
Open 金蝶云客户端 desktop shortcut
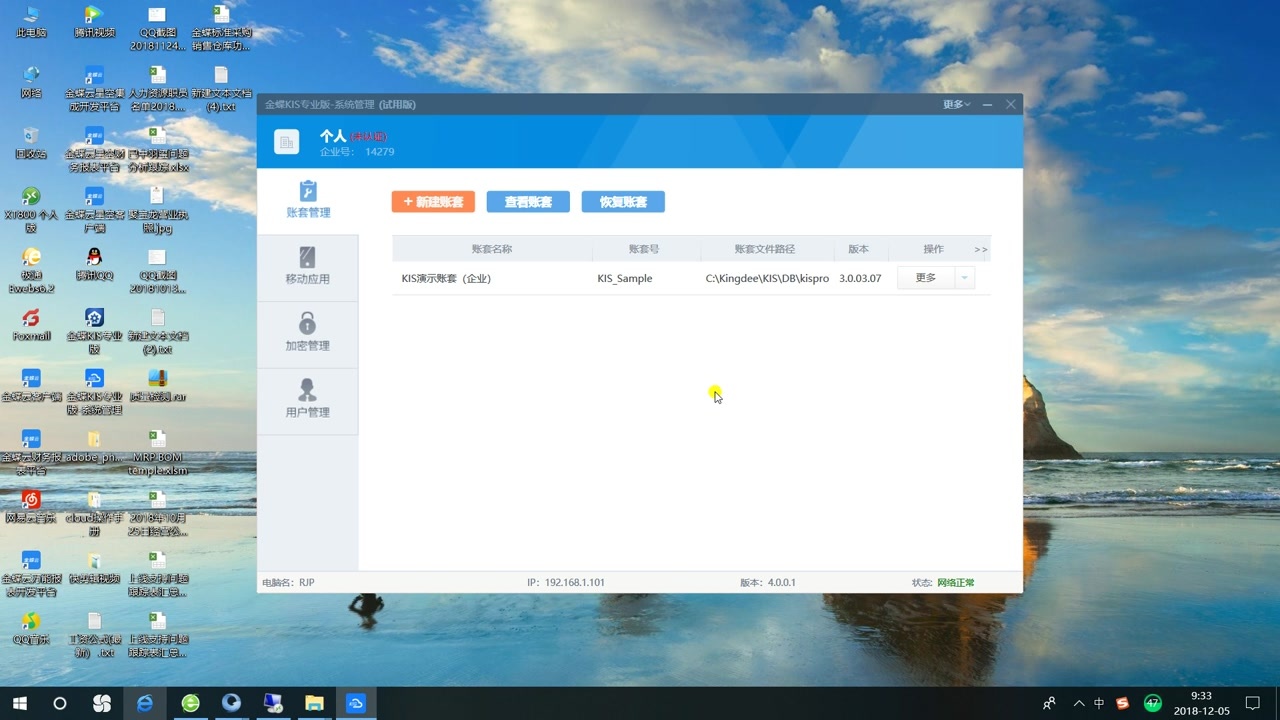click(31, 384)
